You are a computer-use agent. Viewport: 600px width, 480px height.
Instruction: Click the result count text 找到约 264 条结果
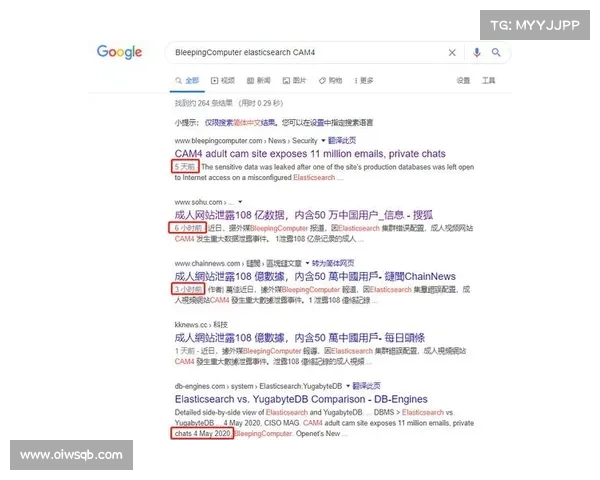click(x=204, y=103)
